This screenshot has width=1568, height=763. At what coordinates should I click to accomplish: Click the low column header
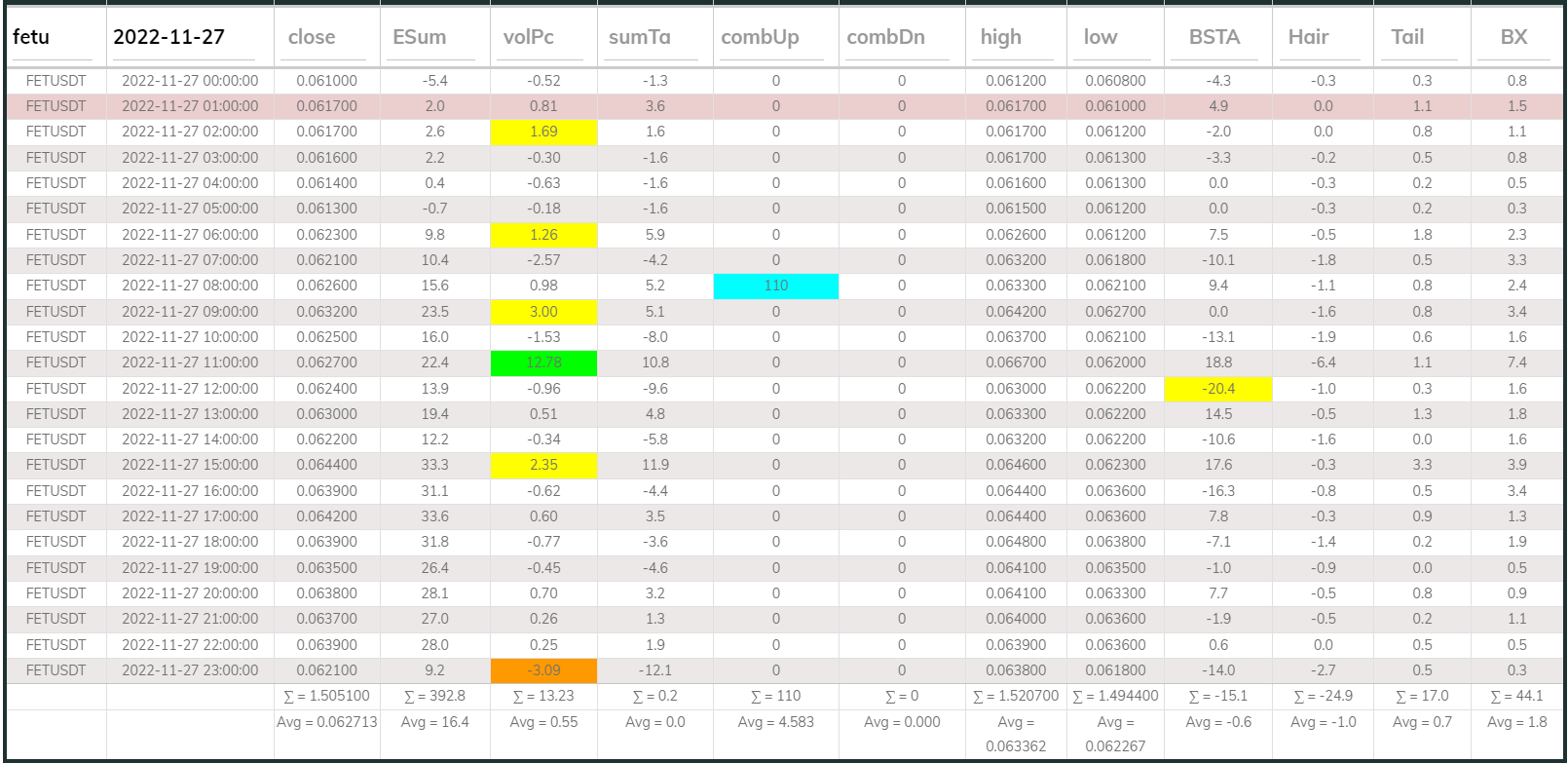point(1101,37)
